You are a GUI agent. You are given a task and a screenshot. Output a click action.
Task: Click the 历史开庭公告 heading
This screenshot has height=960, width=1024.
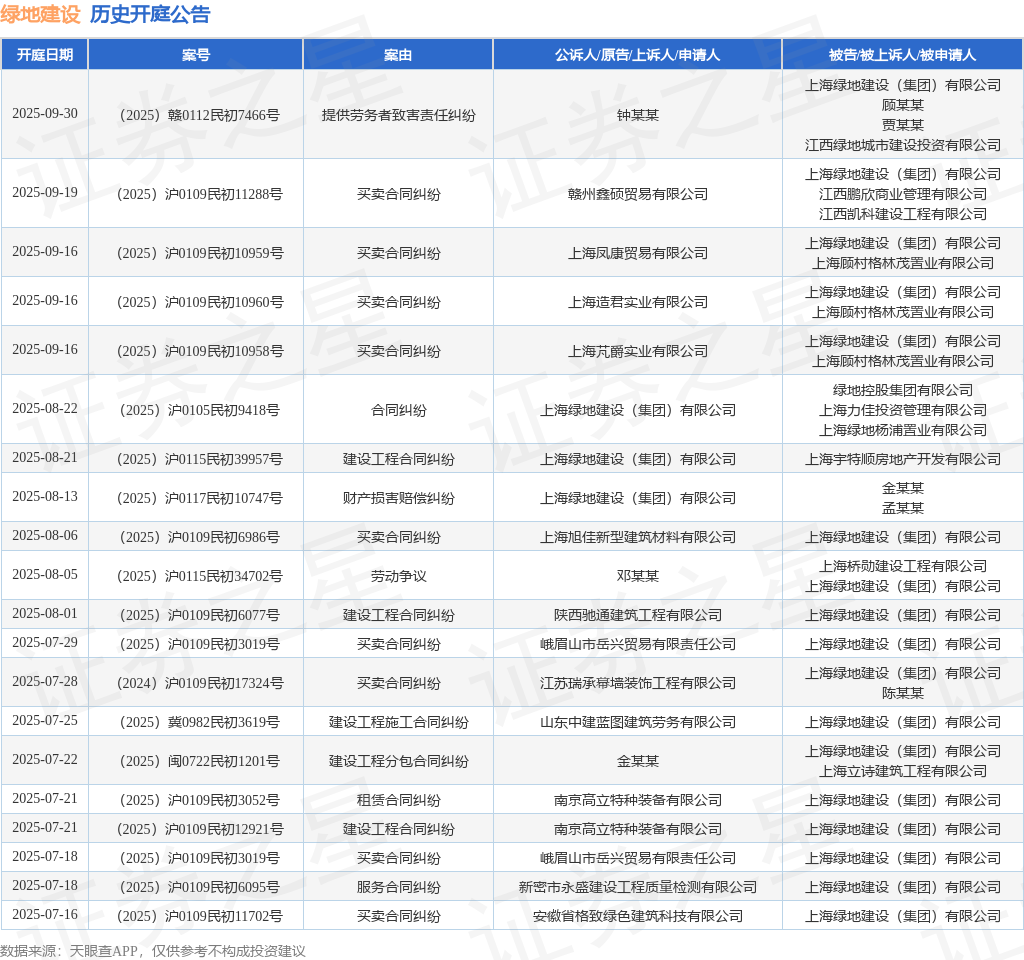click(x=150, y=15)
